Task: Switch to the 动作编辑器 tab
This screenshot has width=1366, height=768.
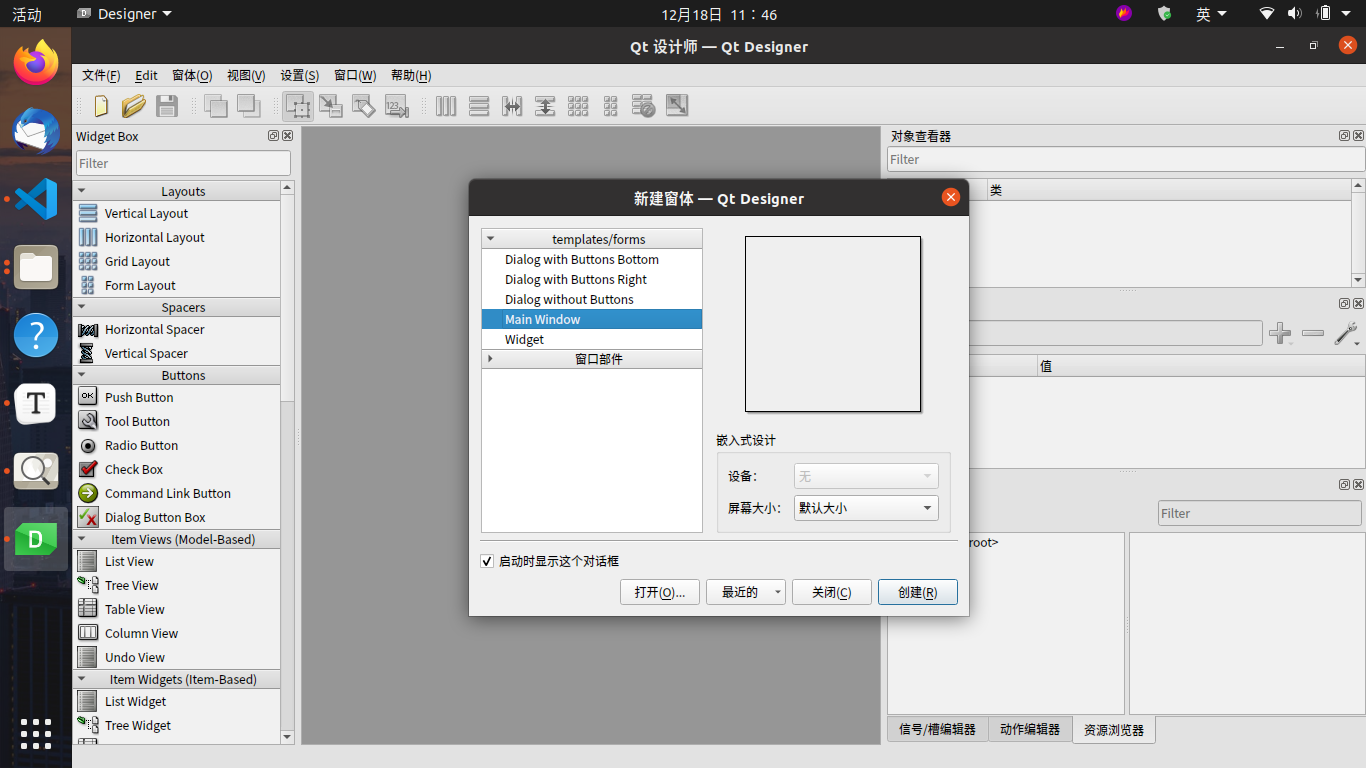Action: [x=1030, y=730]
